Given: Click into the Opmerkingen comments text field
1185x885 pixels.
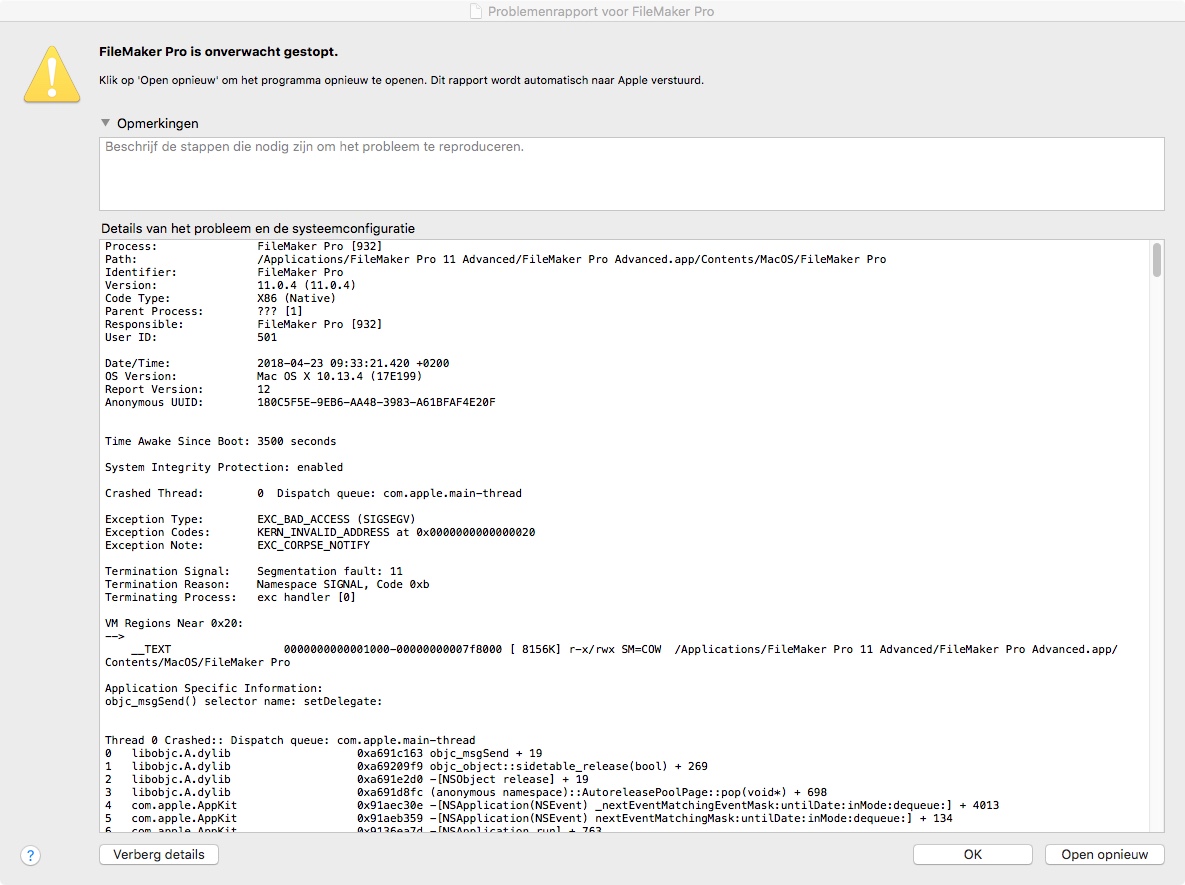Looking at the screenshot, I should [631, 174].
